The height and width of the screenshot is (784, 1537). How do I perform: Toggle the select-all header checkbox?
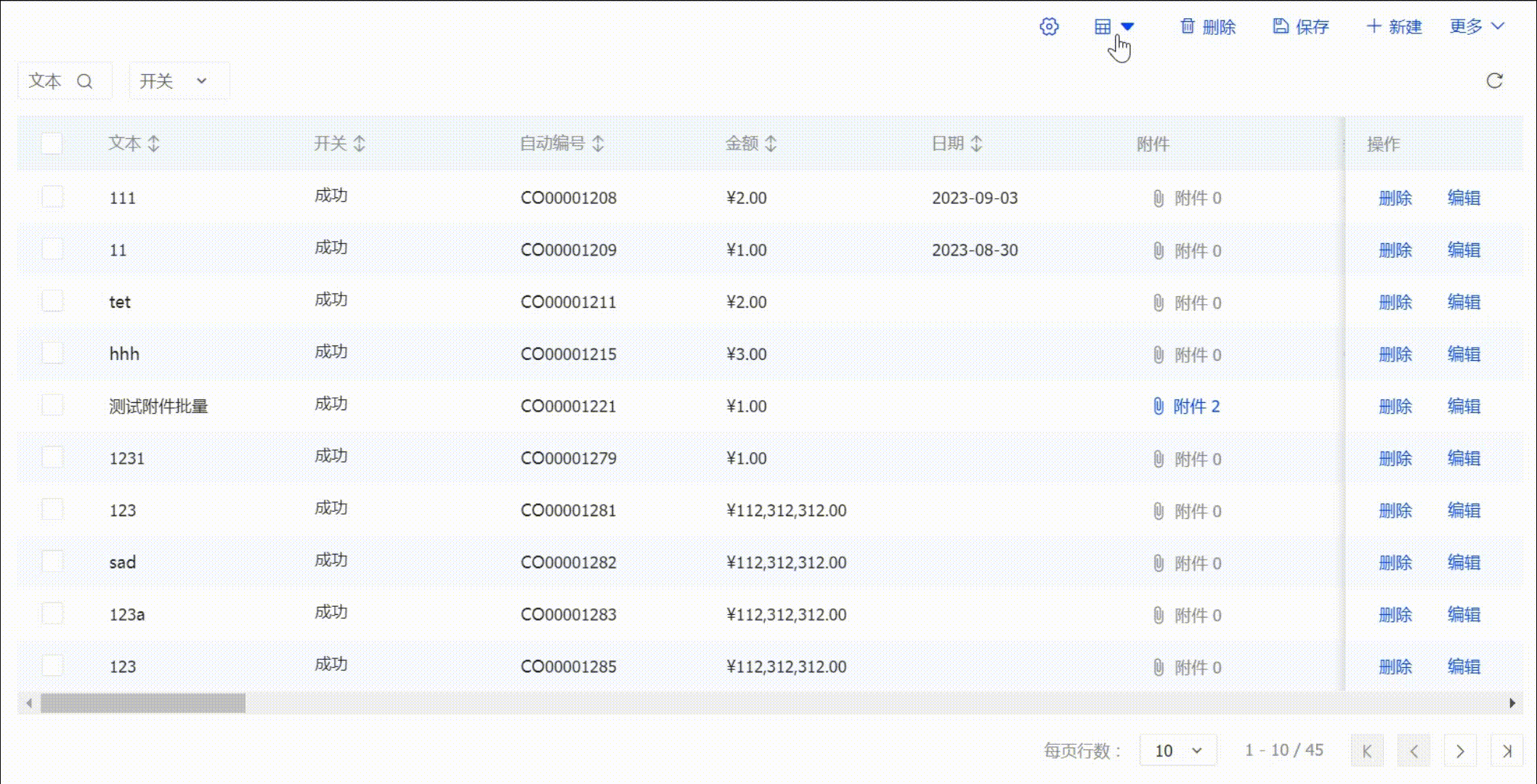(x=52, y=144)
